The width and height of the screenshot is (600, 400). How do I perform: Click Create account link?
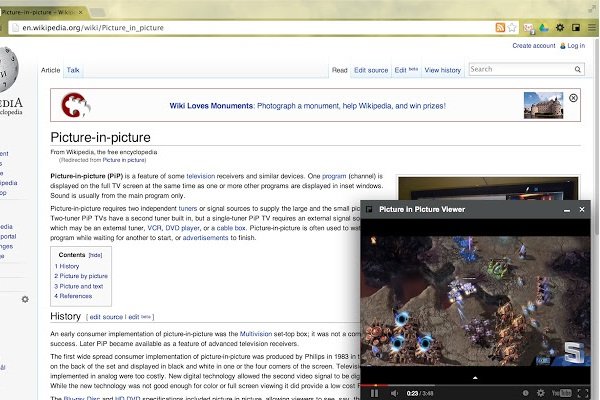(x=534, y=46)
